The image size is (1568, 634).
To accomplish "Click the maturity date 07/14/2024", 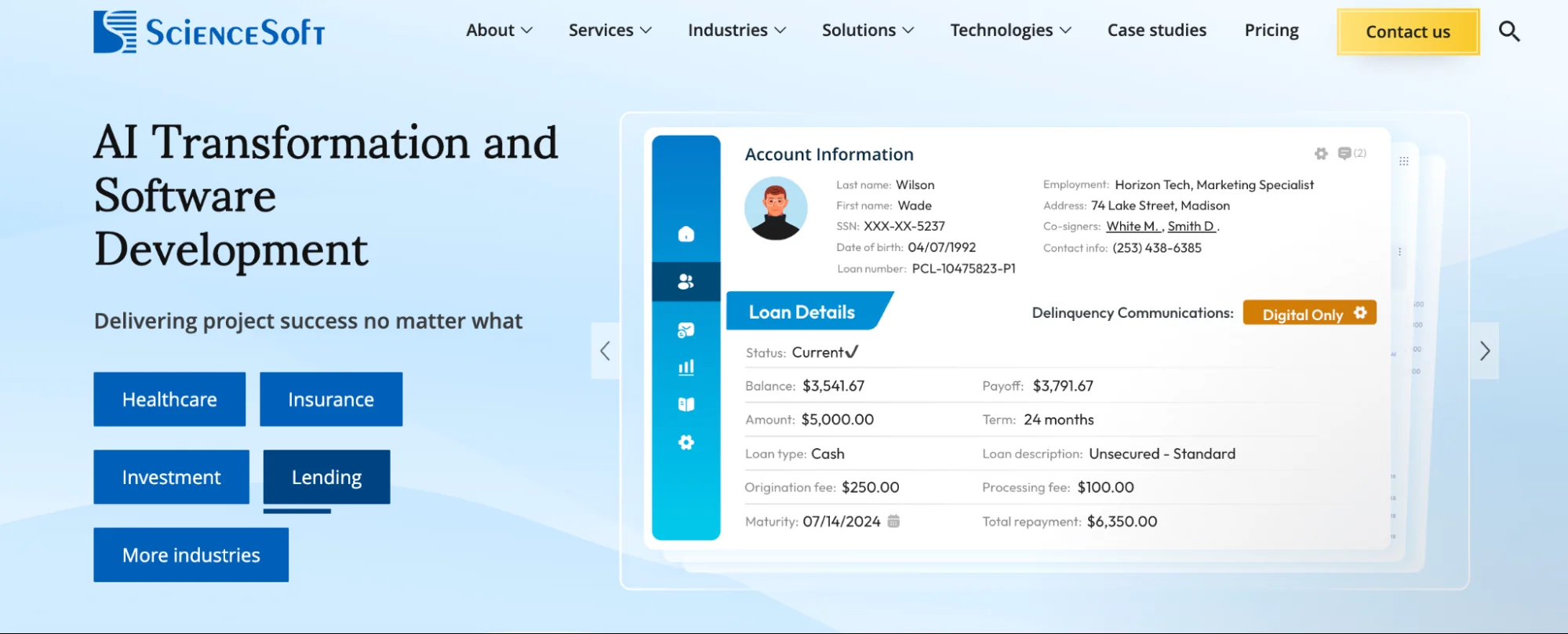I will point(842,522).
